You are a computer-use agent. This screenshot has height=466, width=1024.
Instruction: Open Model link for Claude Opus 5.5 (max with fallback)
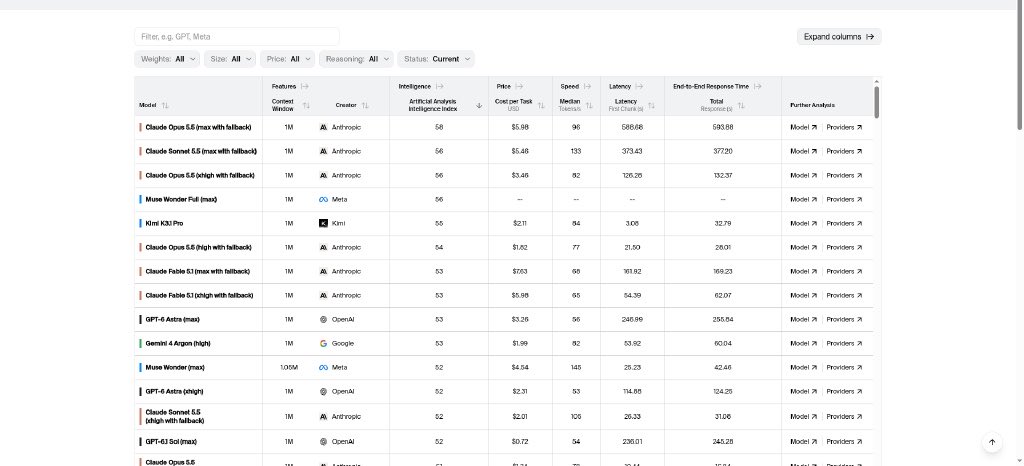tap(803, 127)
